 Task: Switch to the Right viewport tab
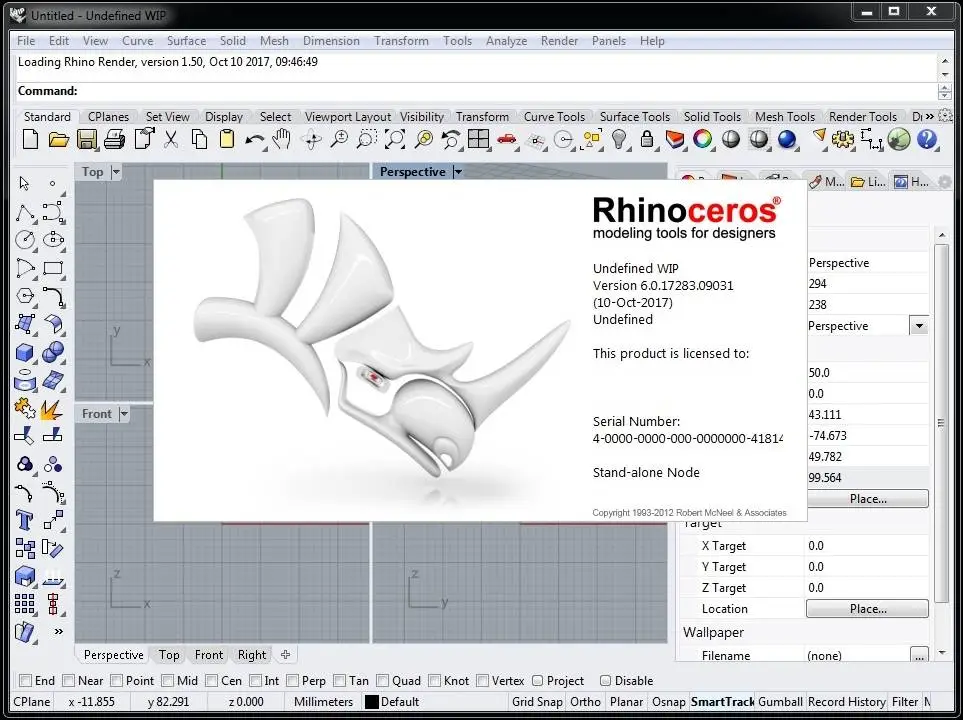coord(252,655)
